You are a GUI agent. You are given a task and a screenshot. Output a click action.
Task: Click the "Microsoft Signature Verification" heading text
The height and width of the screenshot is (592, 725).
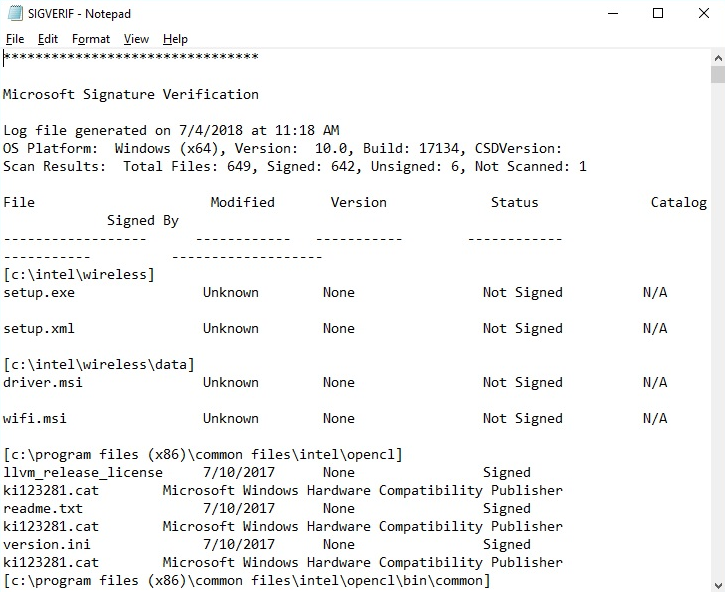coord(131,95)
